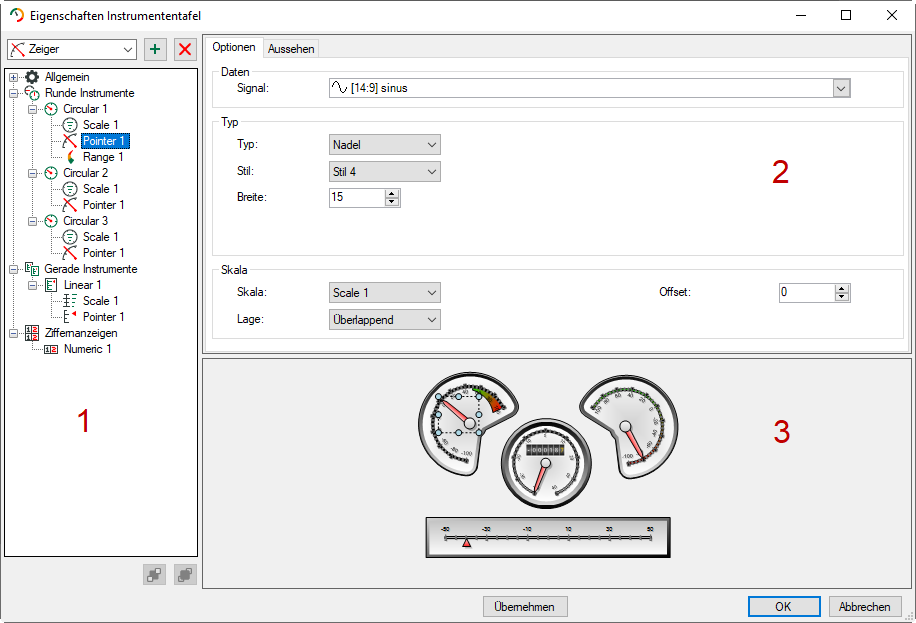The width and height of the screenshot is (916, 623).
Task: Click the red X delete element button
Action: [185, 50]
